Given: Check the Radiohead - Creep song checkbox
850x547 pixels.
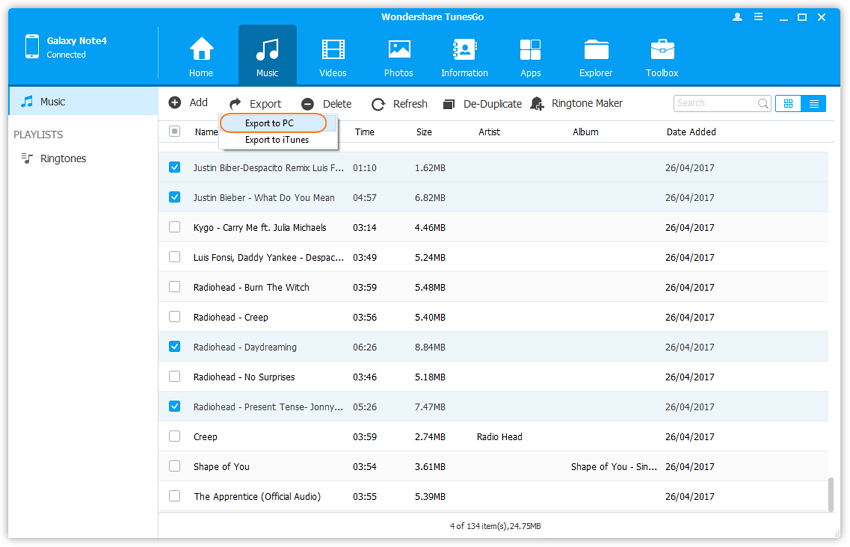Looking at the screenshot, I should (175, 317).
